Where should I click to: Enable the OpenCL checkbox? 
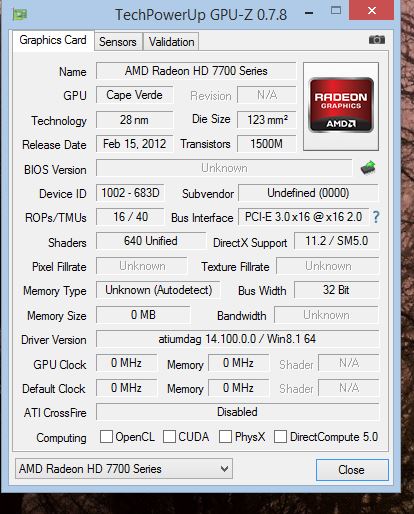pos(106,436)
